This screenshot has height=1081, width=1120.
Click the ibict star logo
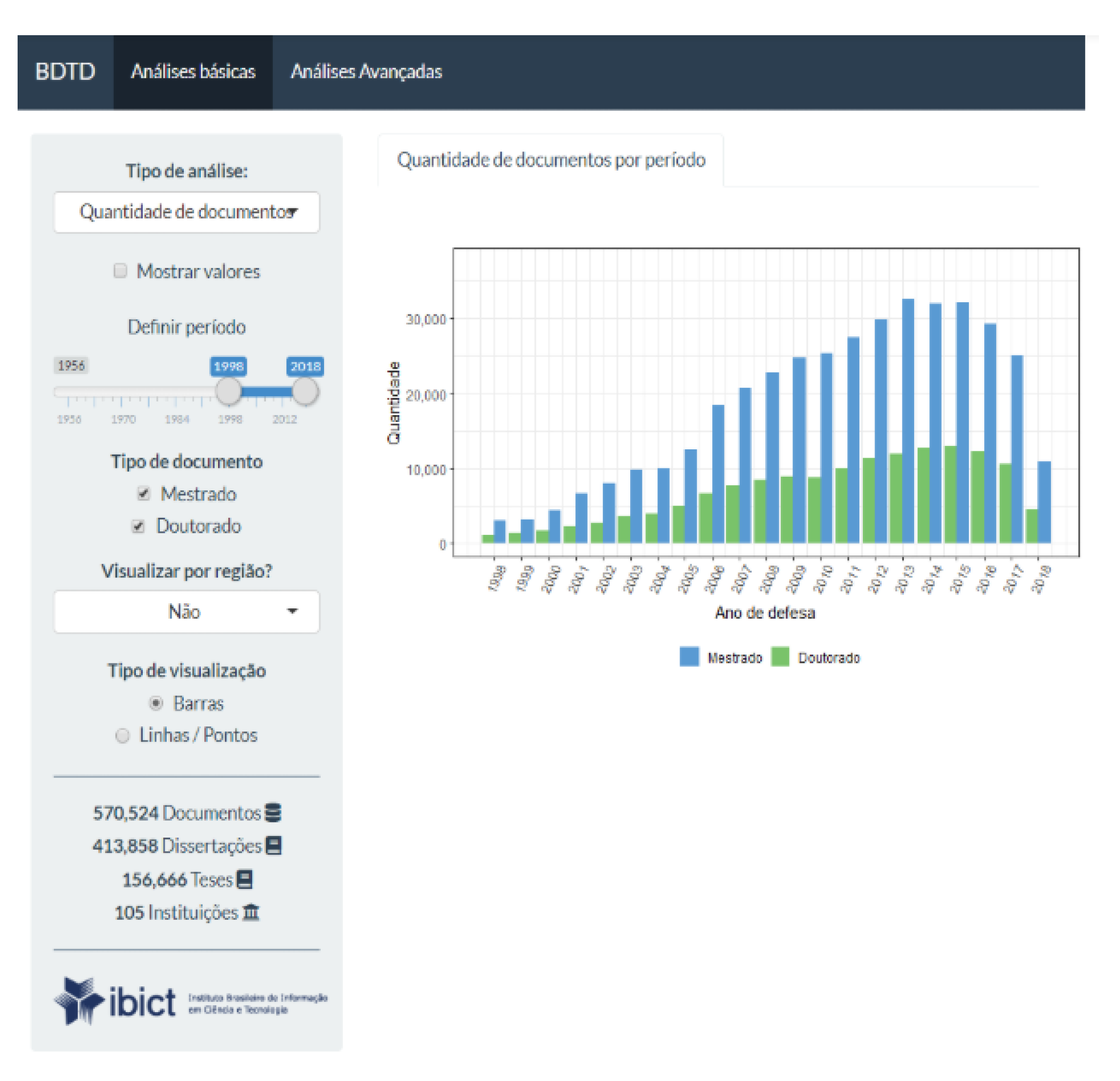pos(79,1002)
